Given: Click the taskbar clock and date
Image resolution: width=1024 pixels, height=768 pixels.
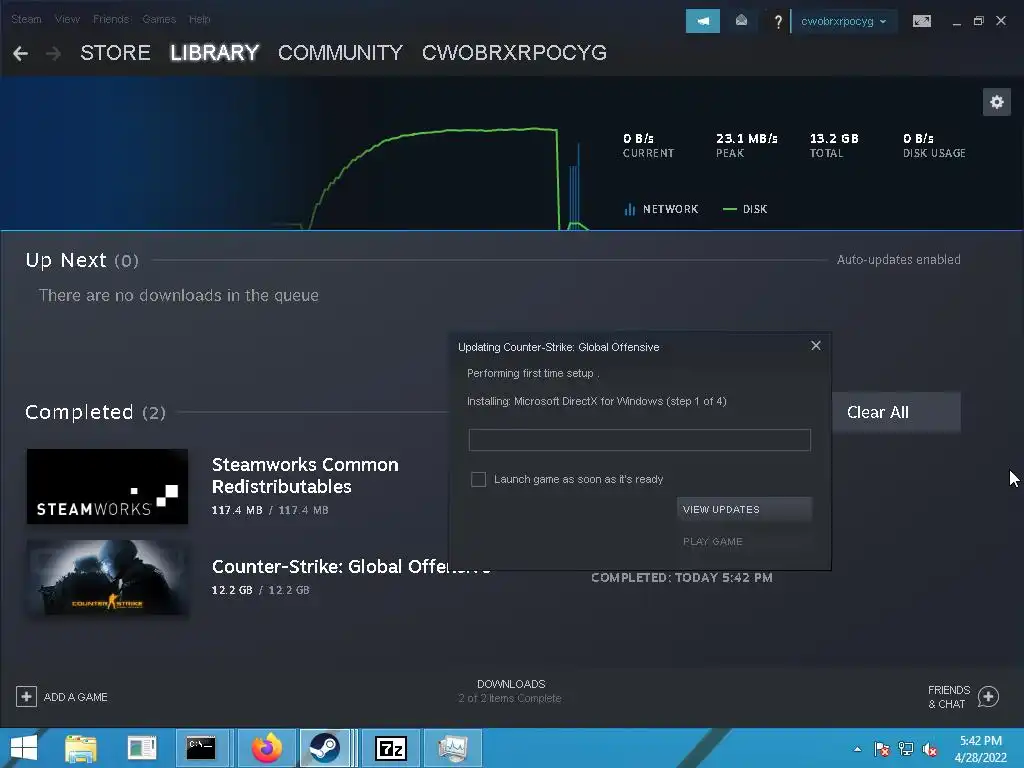Looking at the screenshot, I should tap(980, 749).
